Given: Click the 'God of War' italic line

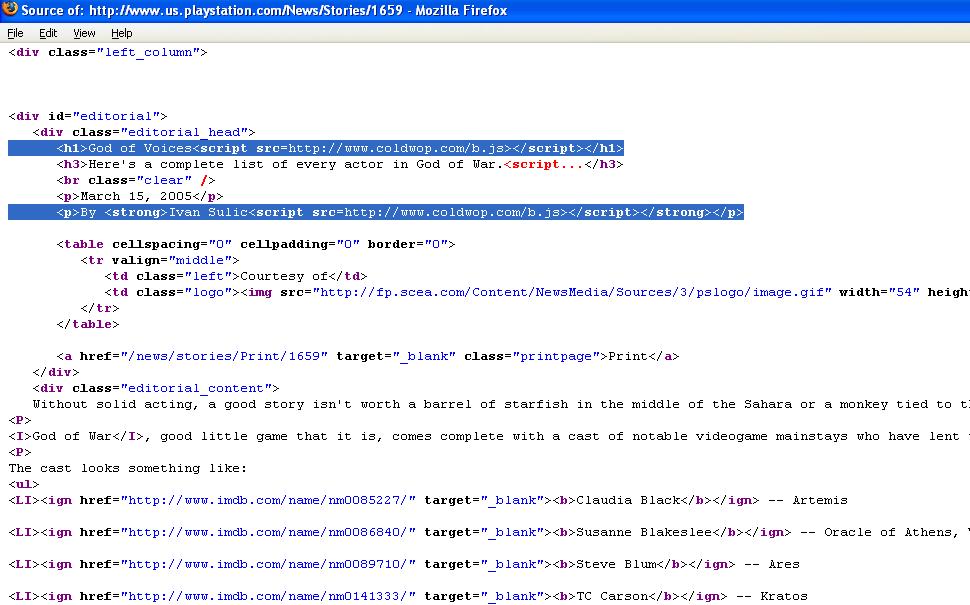Looking at the screenshot, I should (489, 437).
